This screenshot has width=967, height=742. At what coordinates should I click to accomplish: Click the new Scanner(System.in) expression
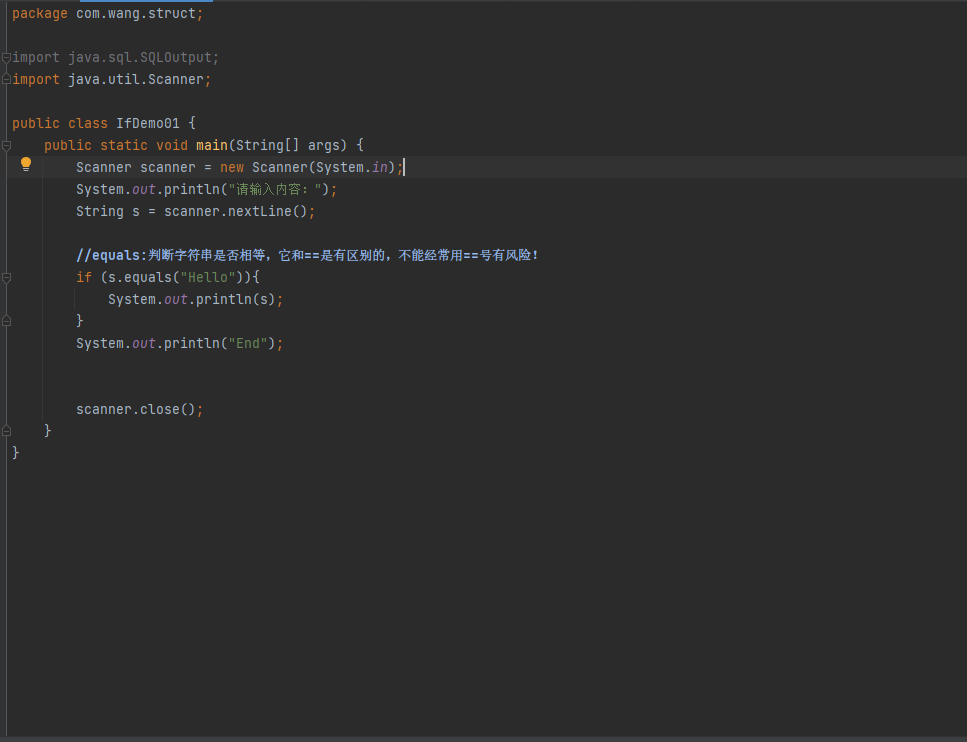tap(307, 167)
